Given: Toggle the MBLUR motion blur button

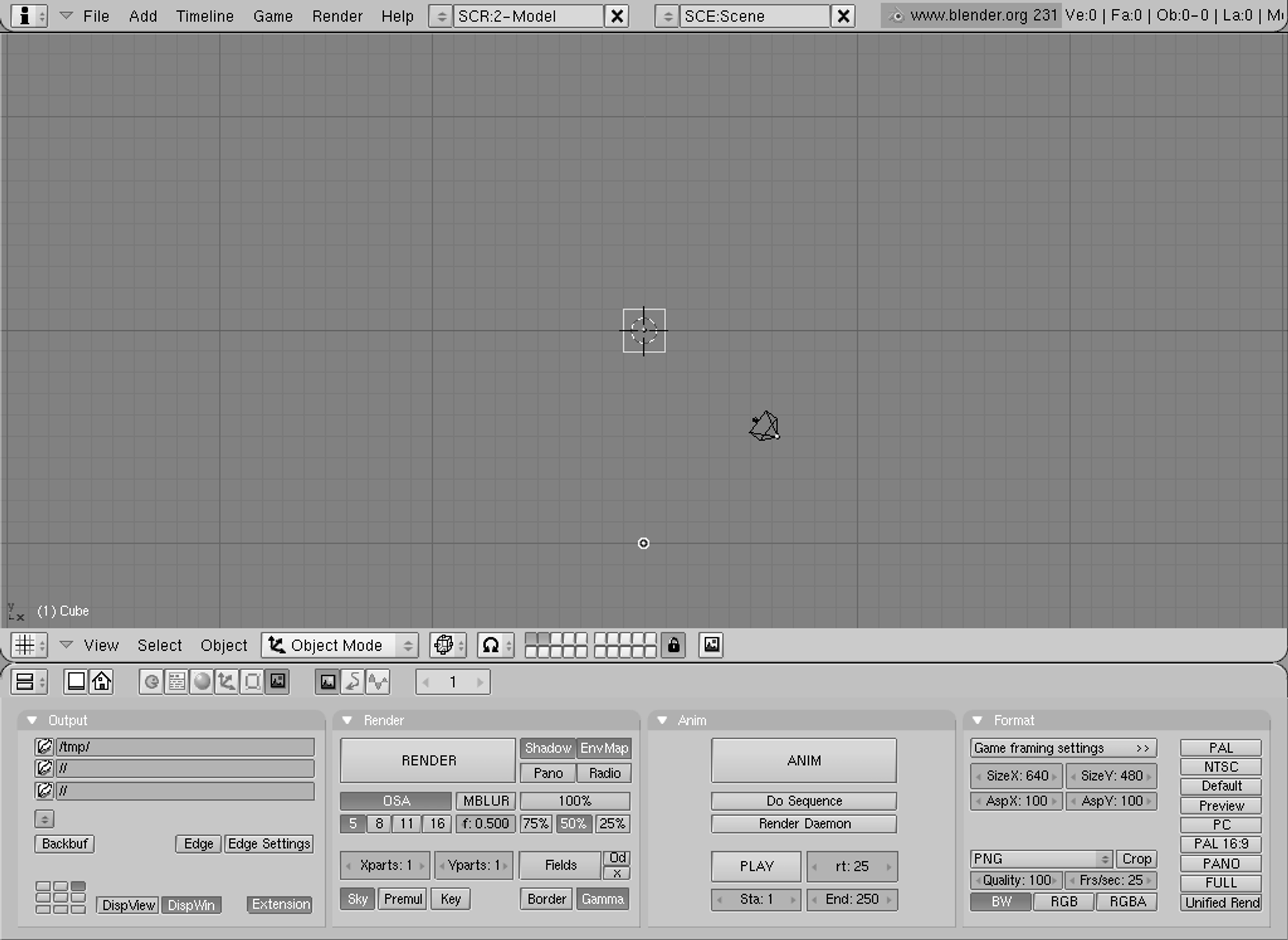Looking at the screenshot, I should 486,801.
